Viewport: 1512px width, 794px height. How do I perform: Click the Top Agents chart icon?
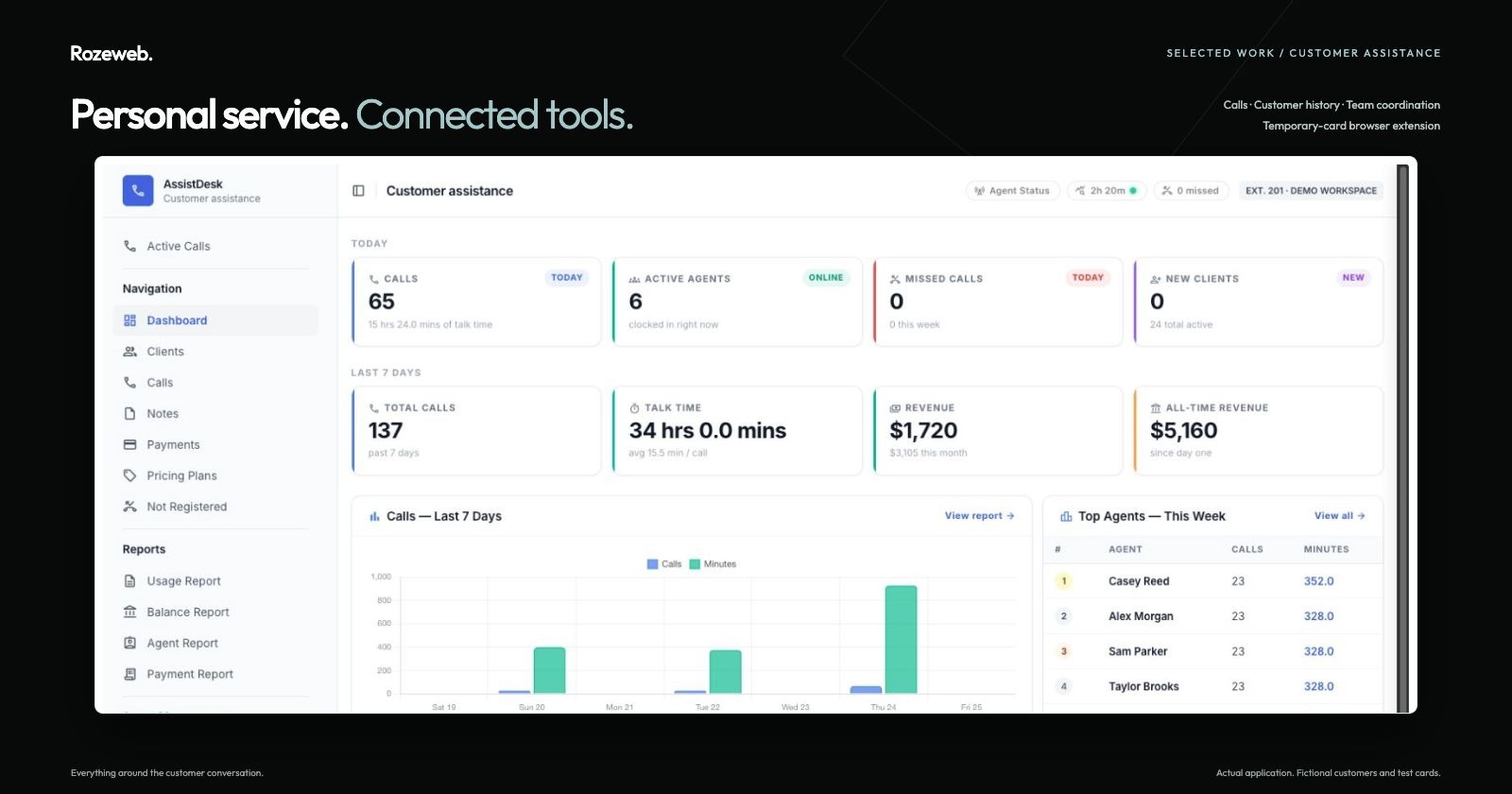pyautogui.click(x=1066, y=516)
